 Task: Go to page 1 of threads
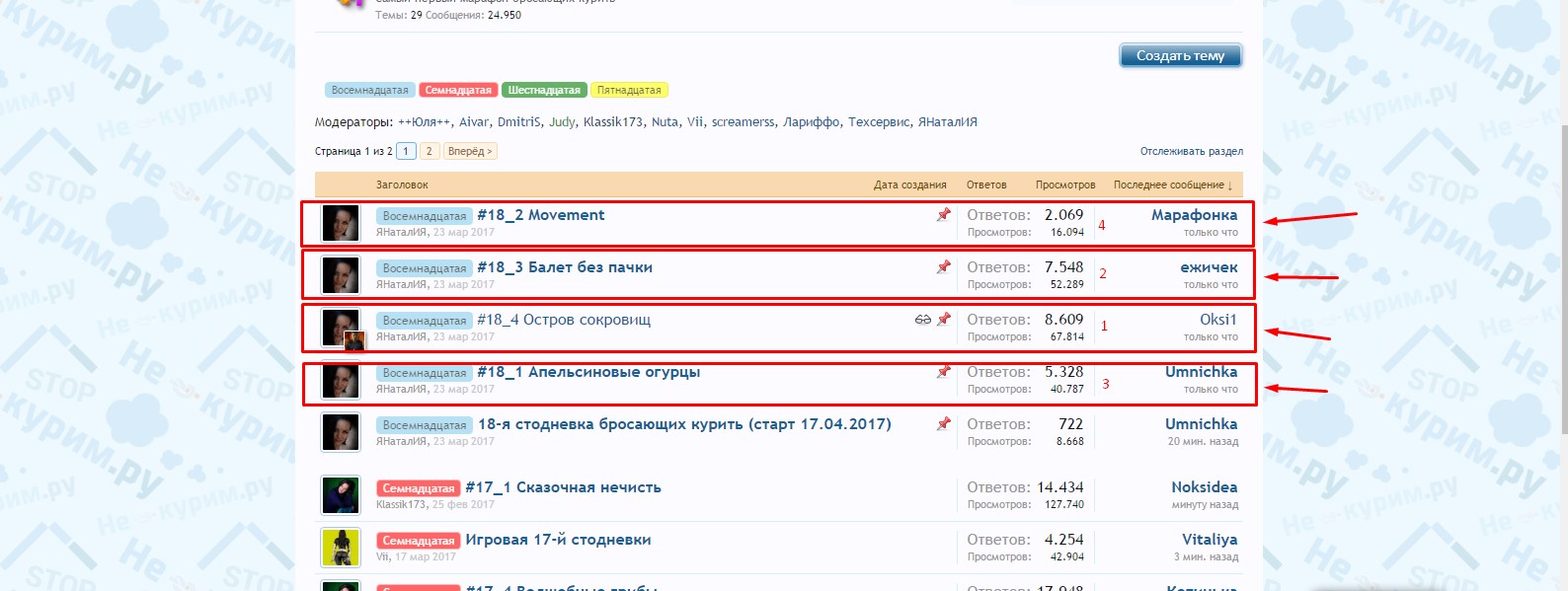click(x=406, y=151)
